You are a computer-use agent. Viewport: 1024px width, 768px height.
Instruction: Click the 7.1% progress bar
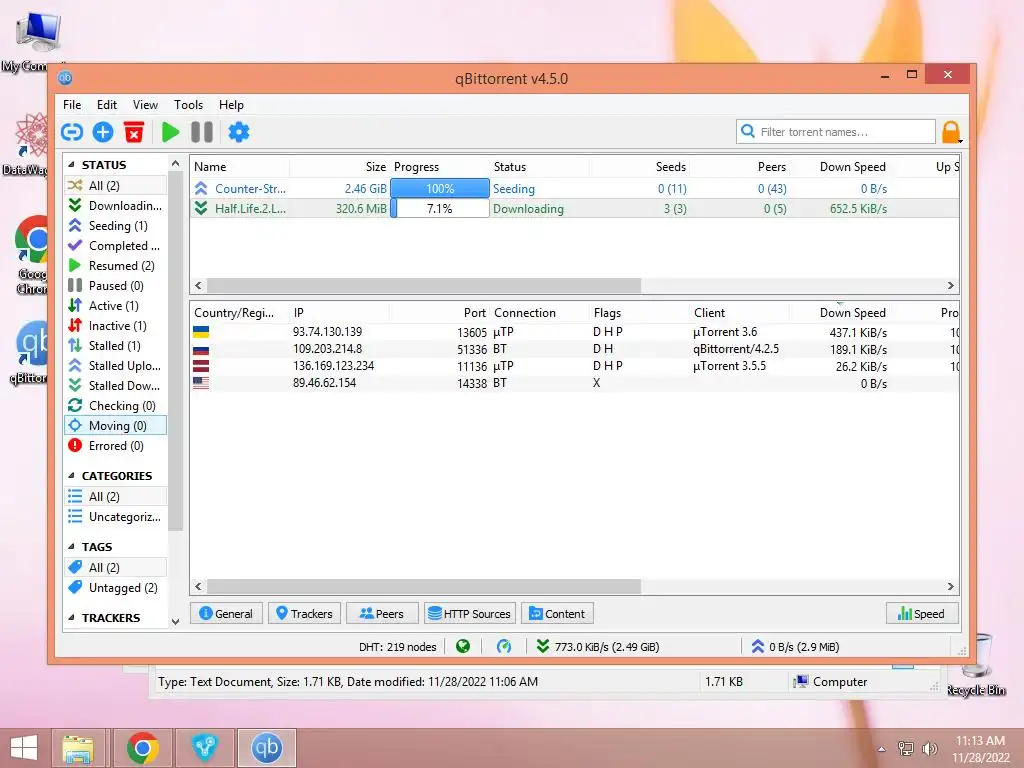440,208
